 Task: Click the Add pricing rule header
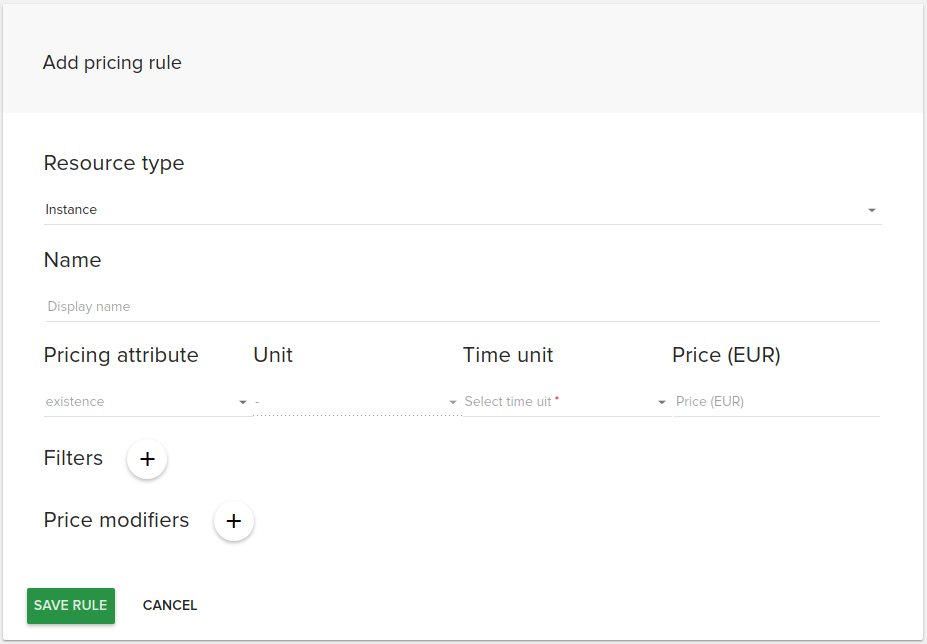coord(112,62)
